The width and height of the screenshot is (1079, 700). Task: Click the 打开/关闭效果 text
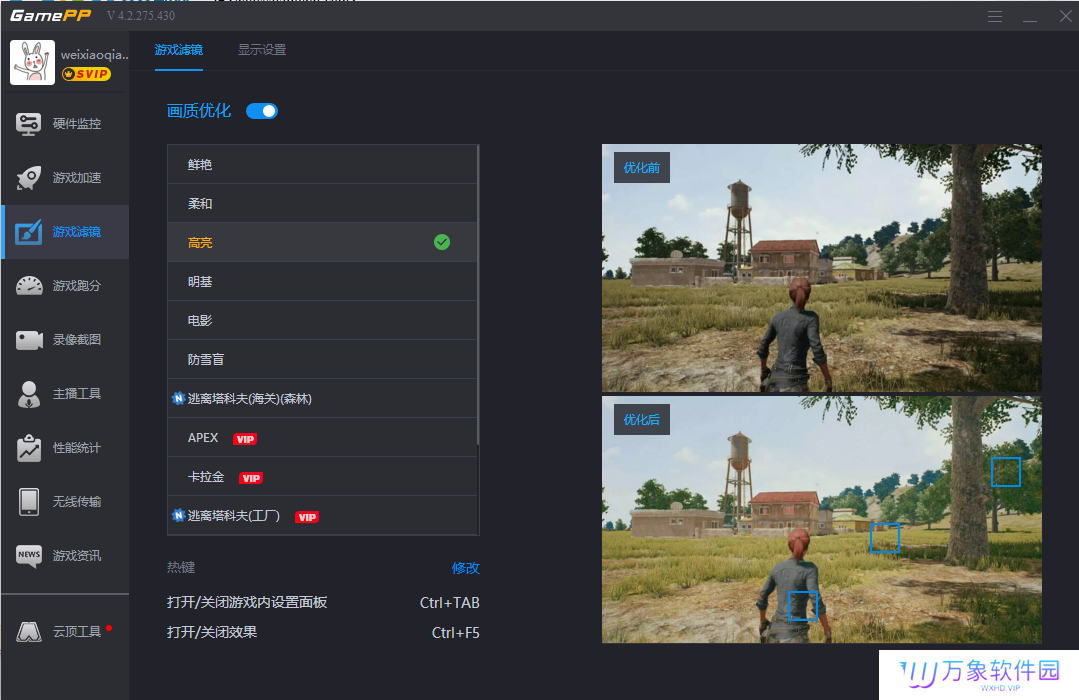pos(212,632)
